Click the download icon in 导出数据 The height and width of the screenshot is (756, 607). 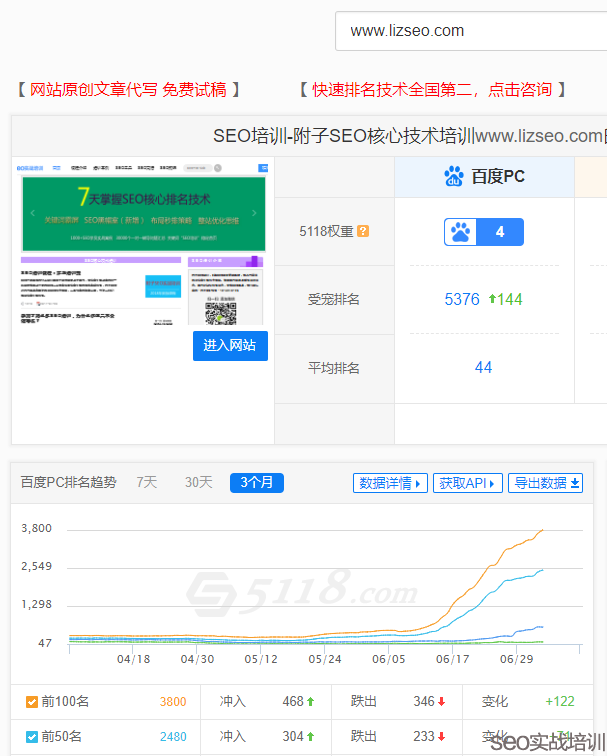575,484
